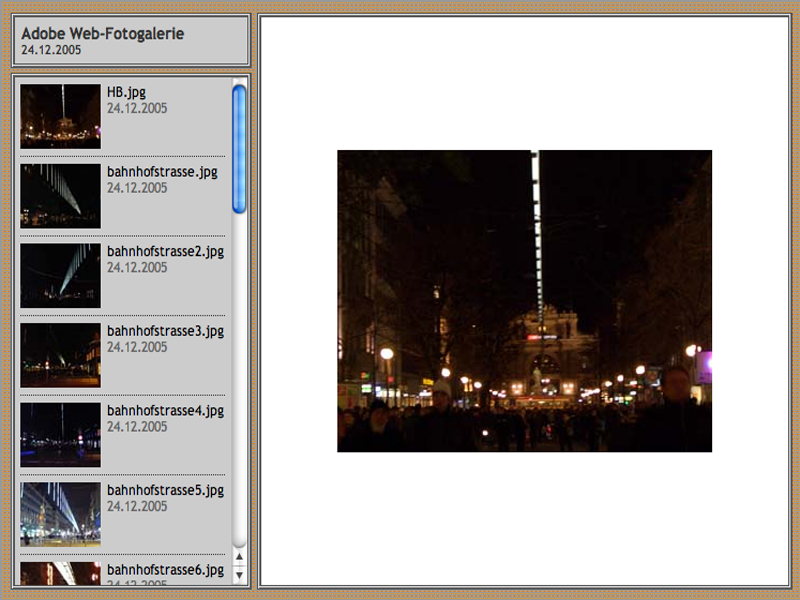Click the date under HB.jpg
Viewport: 800px width, 600px height.
click(137, 108)
